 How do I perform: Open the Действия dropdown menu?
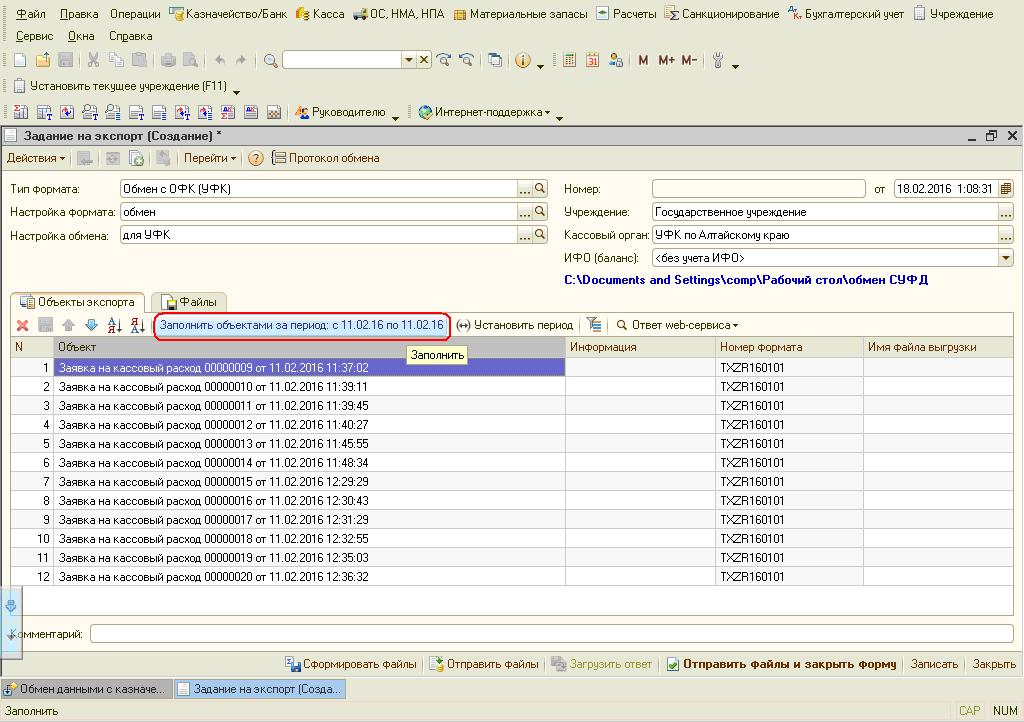point(36,158)
